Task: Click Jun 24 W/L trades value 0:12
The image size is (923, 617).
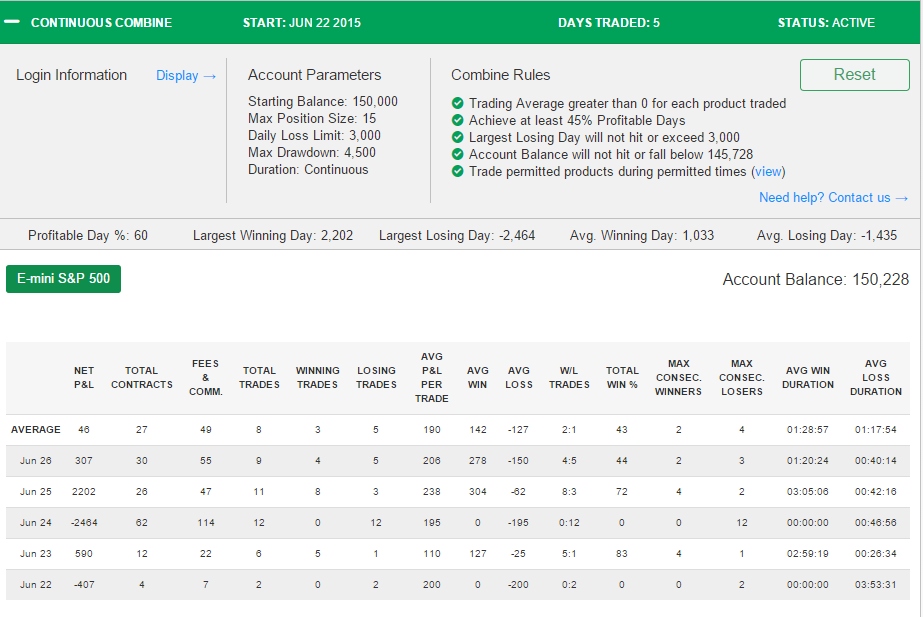Action: [x=569, y=523]
